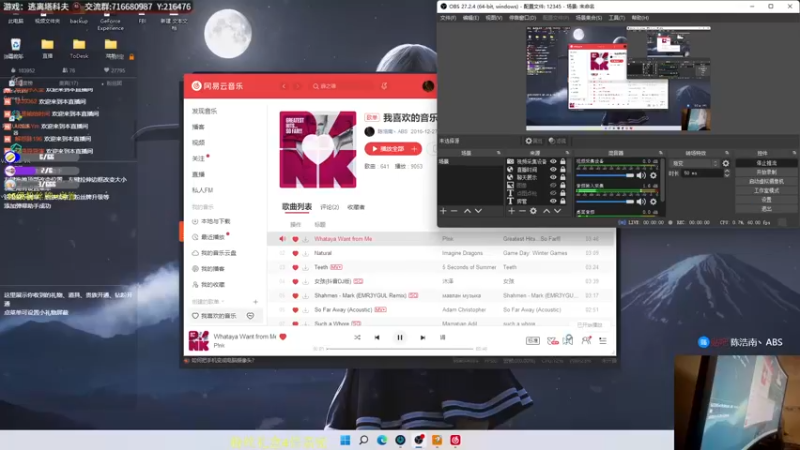Collapse the 创建的歌单 section
The width and height of the screenshot is (800, 450).
[208, 302]
